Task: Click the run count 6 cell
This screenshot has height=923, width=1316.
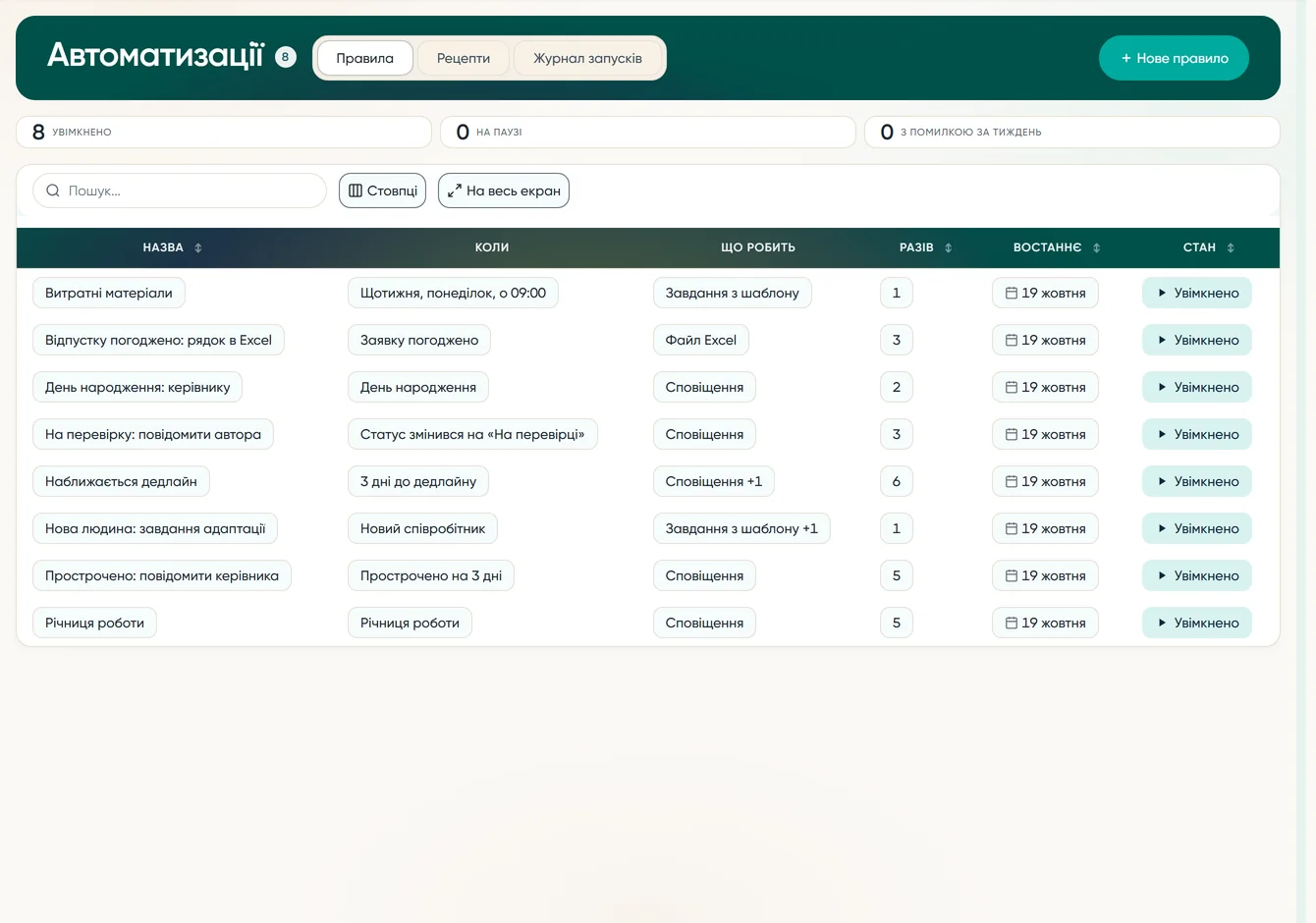Action: click(897, 481)
